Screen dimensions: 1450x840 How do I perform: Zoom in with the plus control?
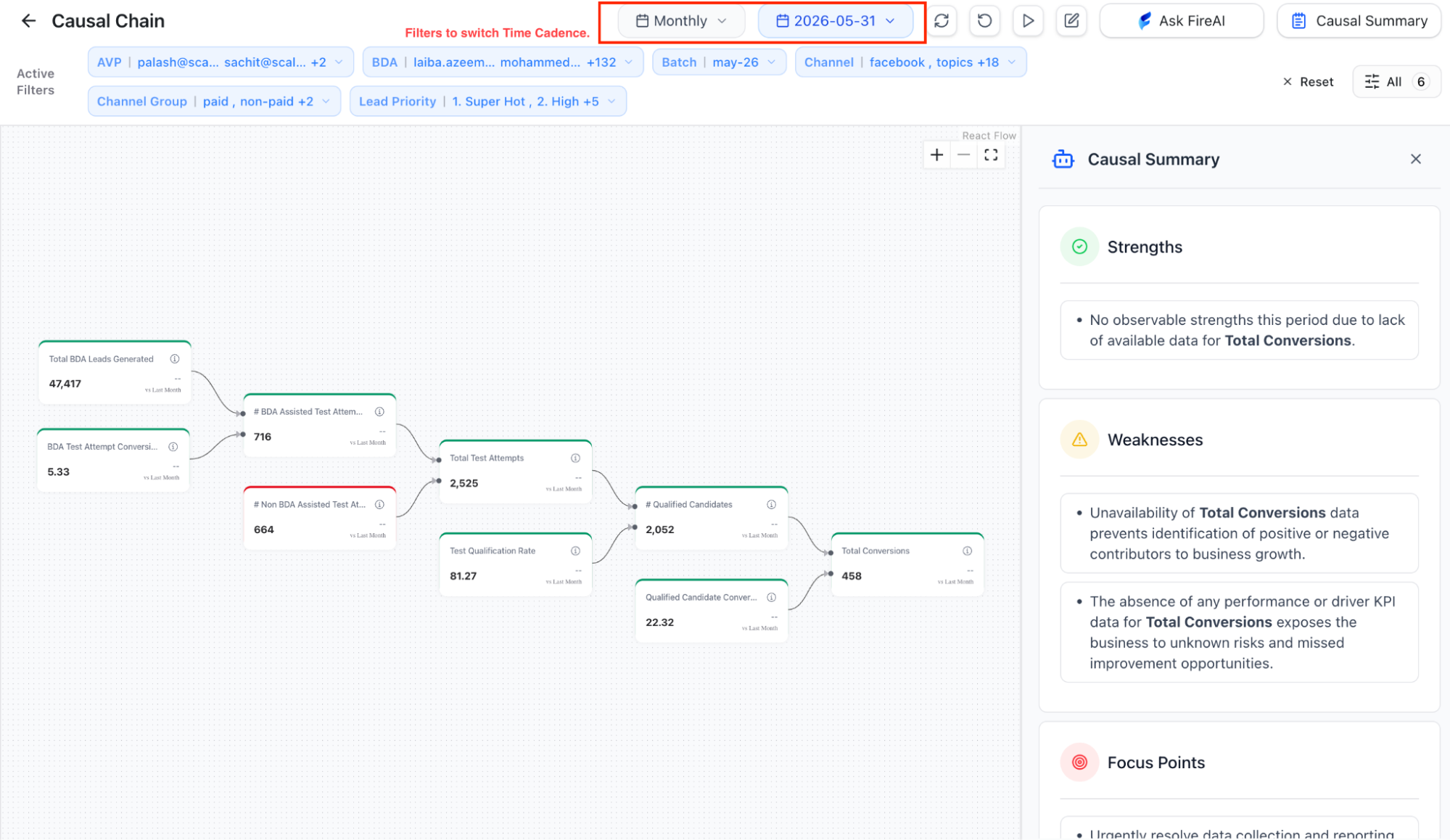(936, 155)
